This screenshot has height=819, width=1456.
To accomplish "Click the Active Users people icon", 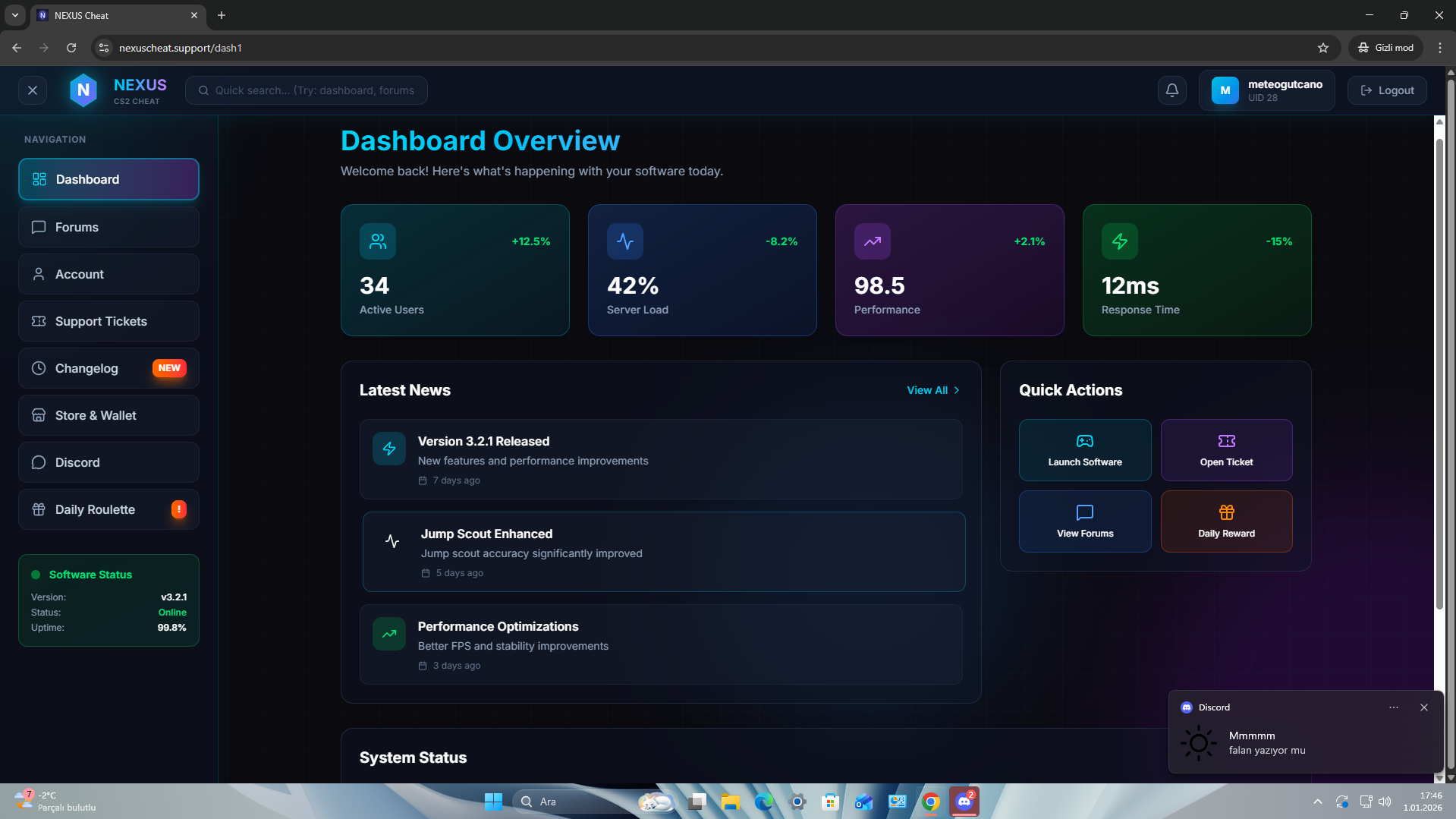I will click(x=378, y=241).
